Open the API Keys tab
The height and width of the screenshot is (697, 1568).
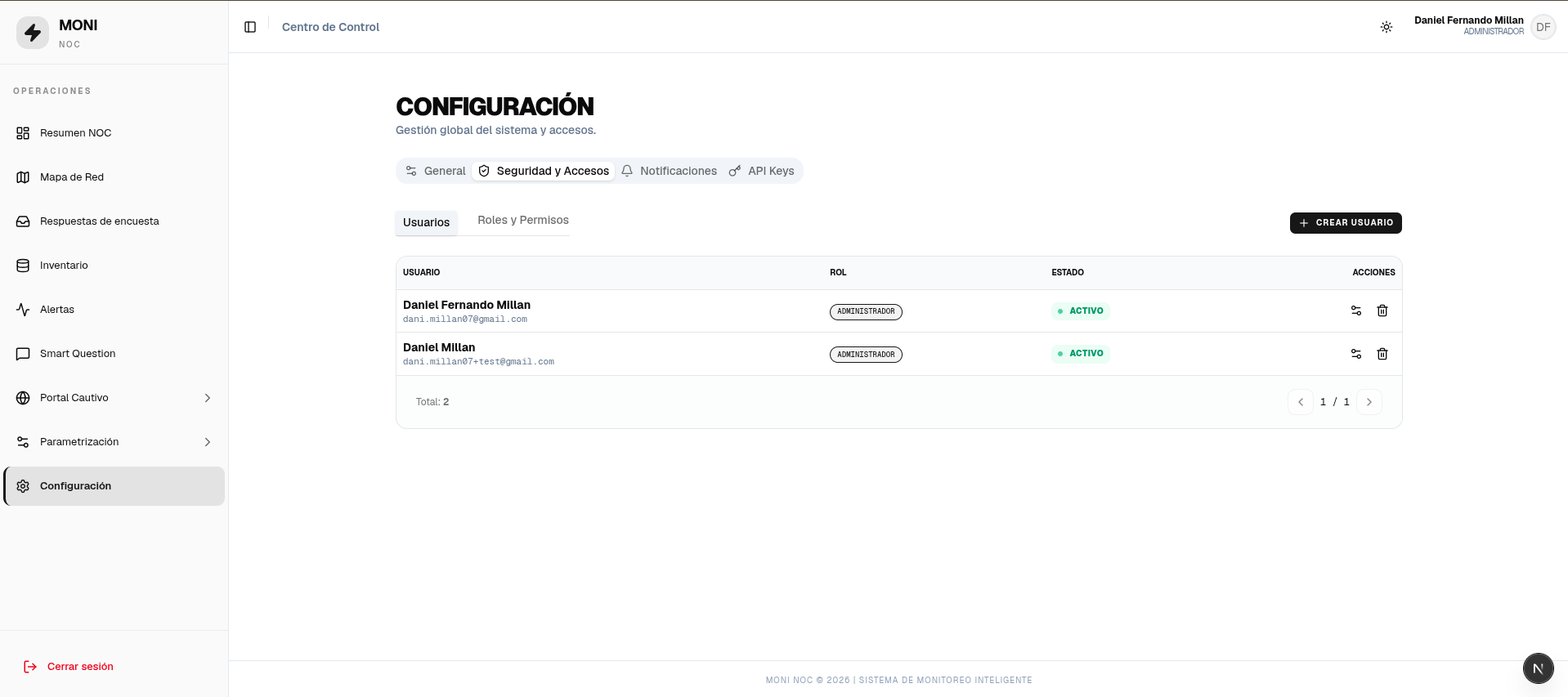762,171
